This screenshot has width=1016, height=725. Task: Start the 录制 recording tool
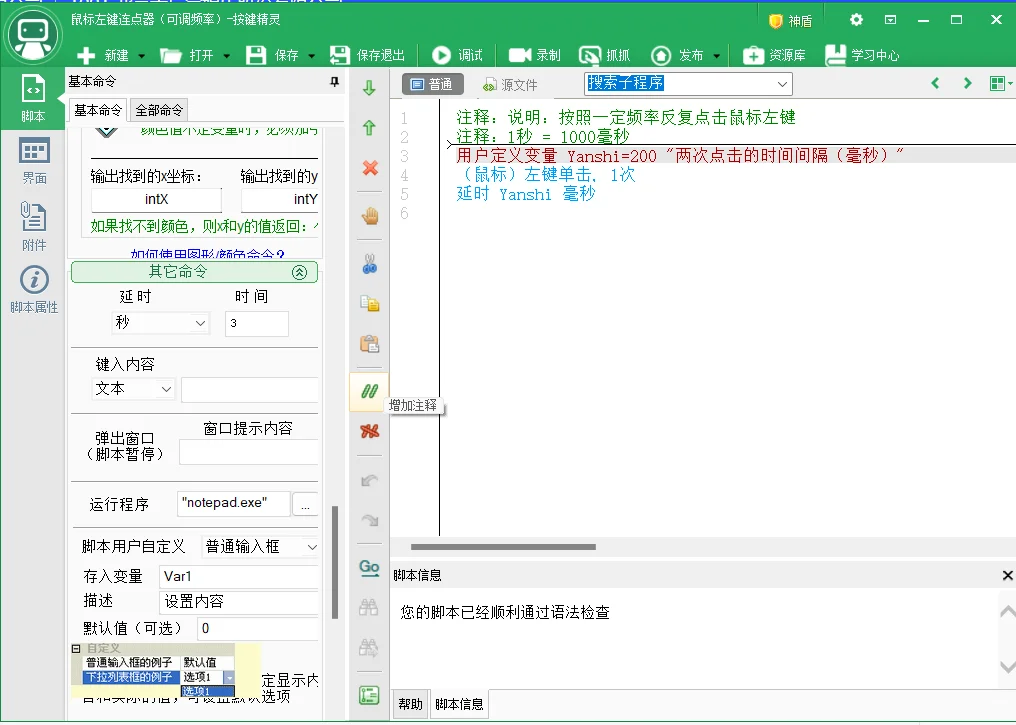(x=534, y=55)
